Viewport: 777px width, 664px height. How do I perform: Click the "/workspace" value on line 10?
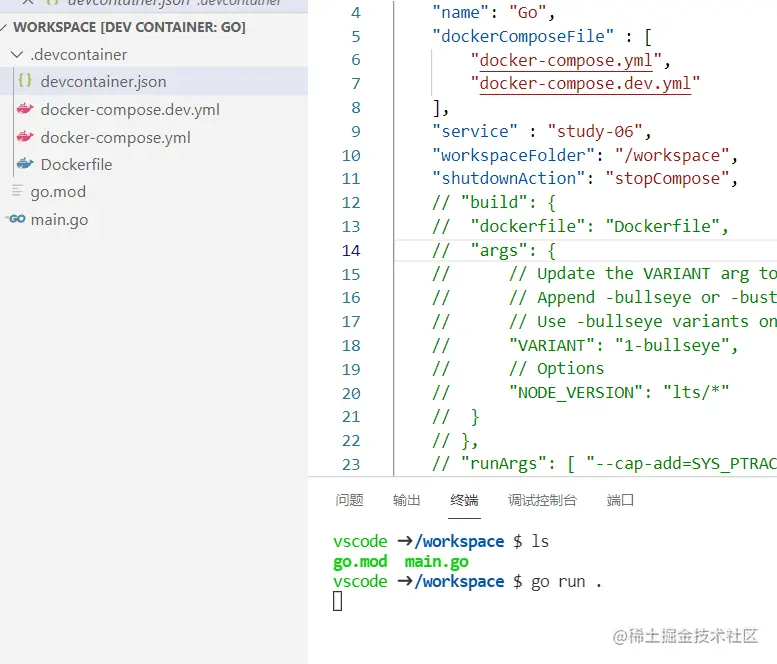672,156
